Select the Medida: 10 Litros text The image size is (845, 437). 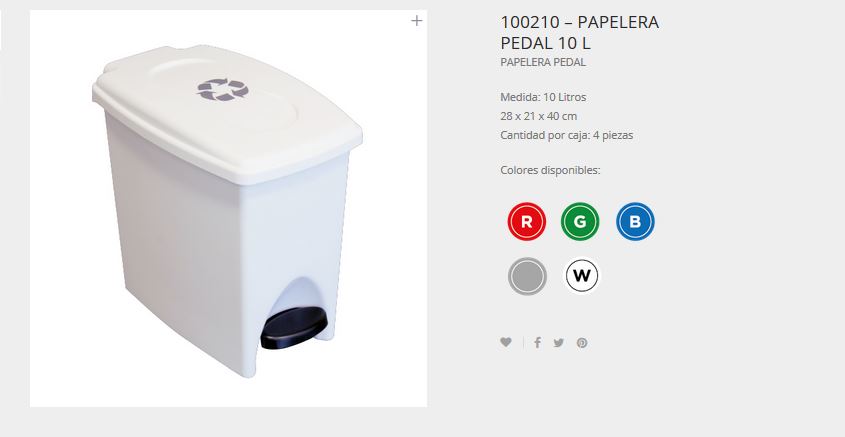pos(543,97)
